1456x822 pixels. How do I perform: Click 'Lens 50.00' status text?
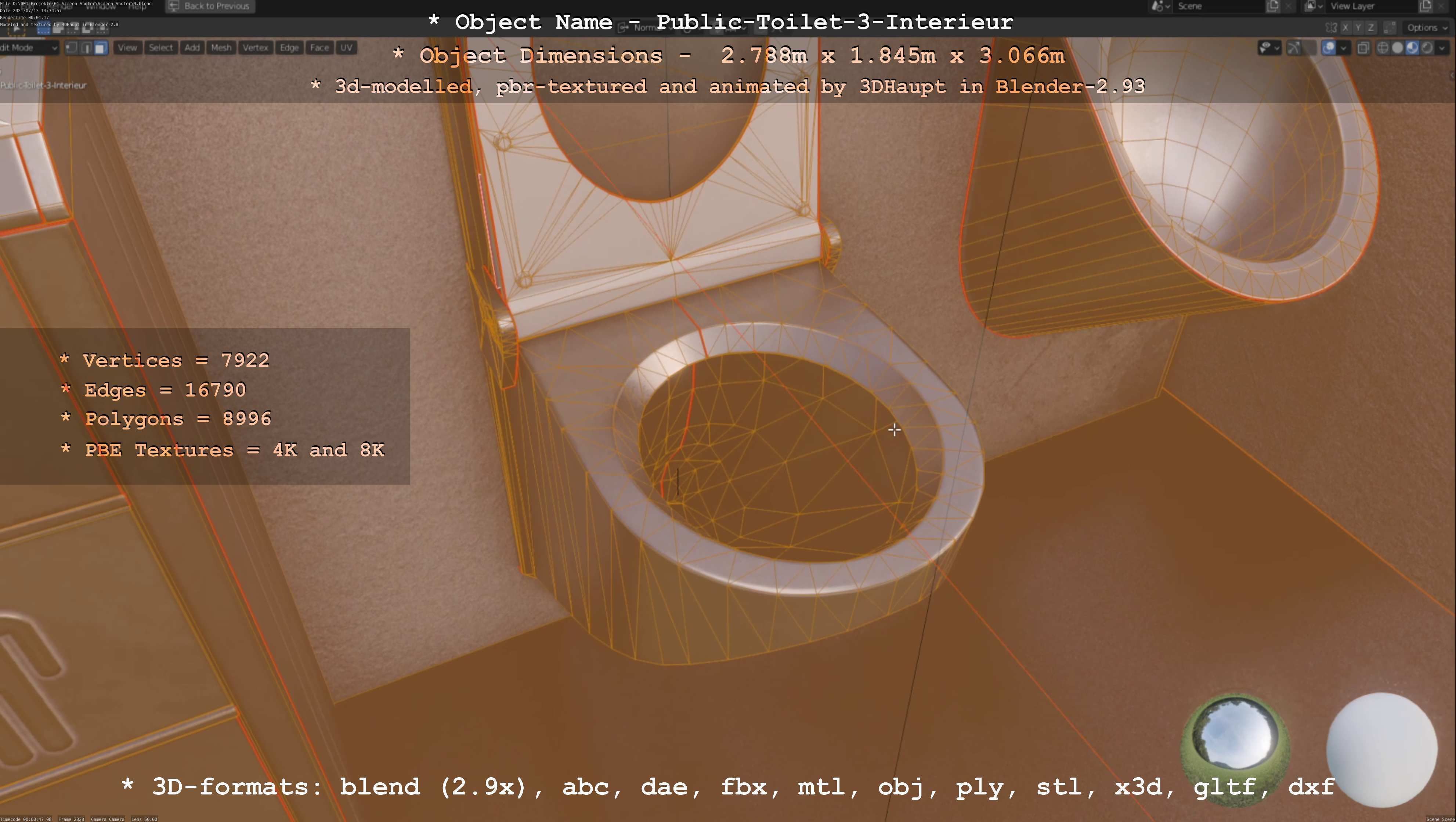[144, 819]
